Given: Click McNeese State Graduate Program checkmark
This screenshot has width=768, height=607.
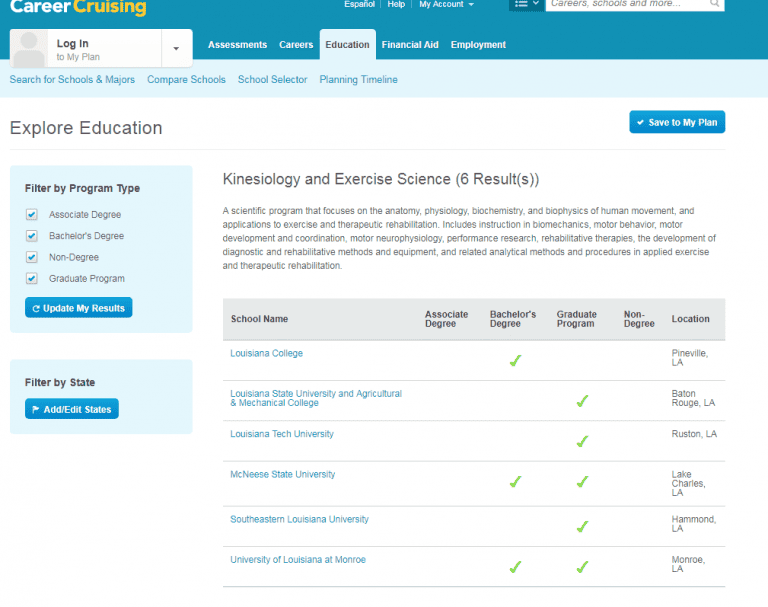Looking at the screenshot, I should tap(582, 482).
